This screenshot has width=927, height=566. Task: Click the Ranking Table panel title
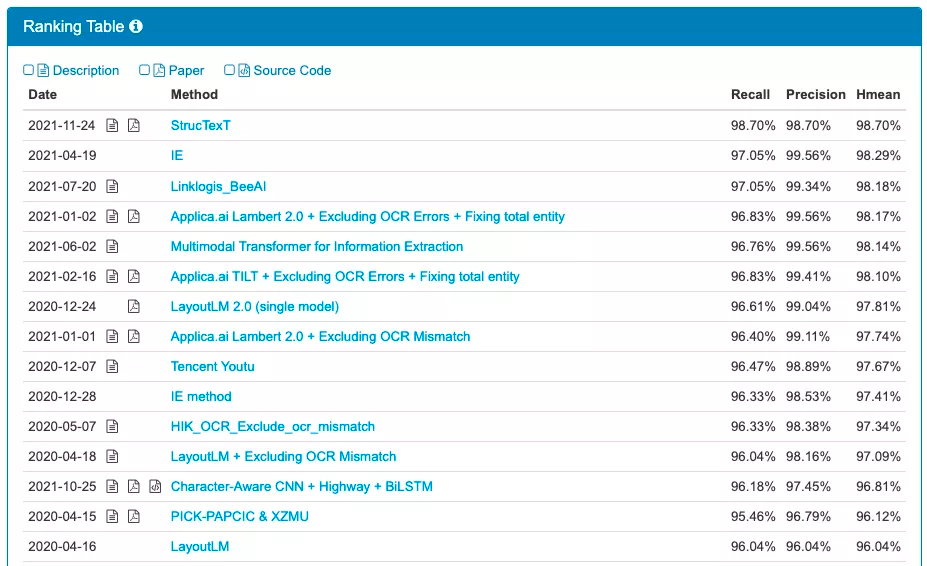[73, 27]
